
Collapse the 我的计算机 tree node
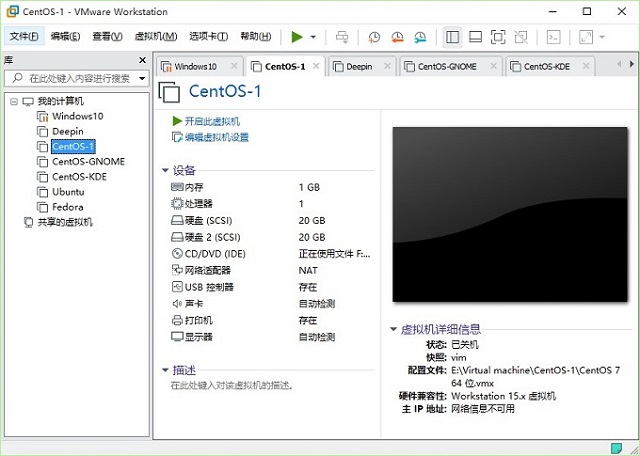pos(14,101)
